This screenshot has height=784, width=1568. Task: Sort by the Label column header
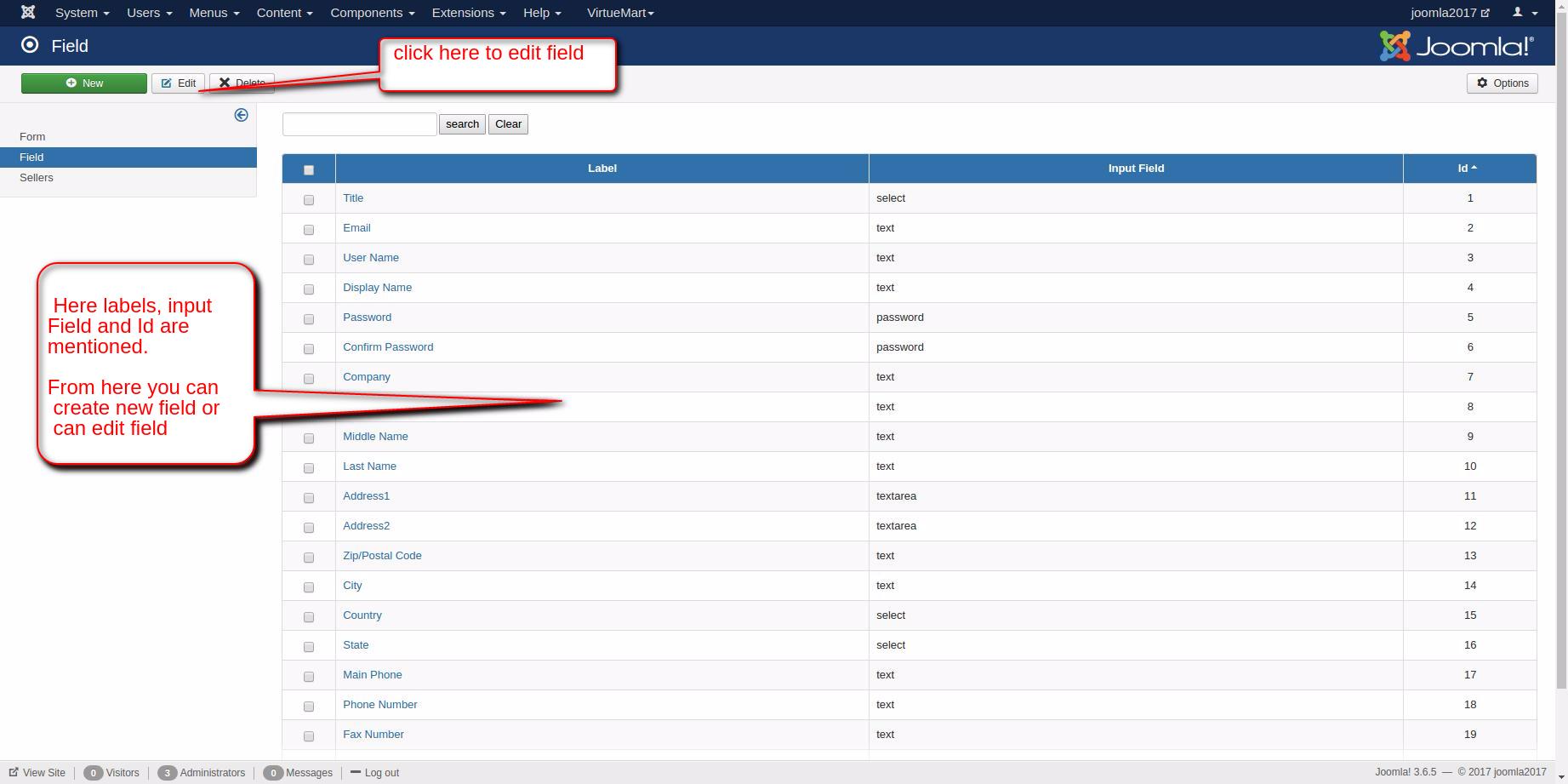click(602, 169)
